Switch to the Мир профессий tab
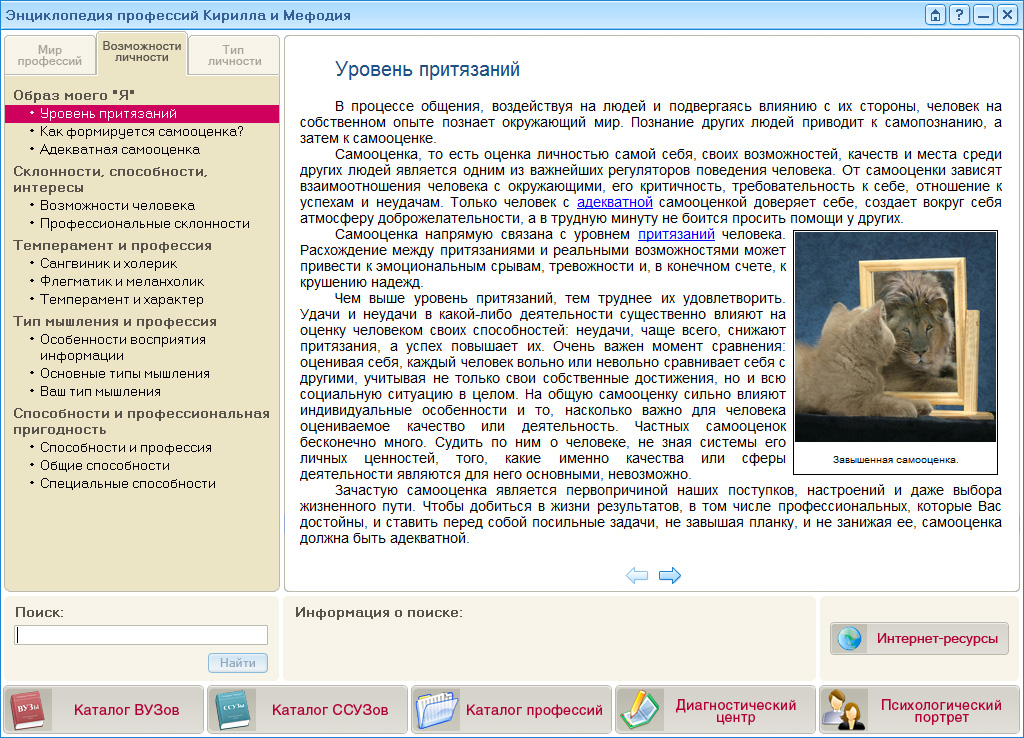This screenshot has width=1024, height=738. (49, 52)
